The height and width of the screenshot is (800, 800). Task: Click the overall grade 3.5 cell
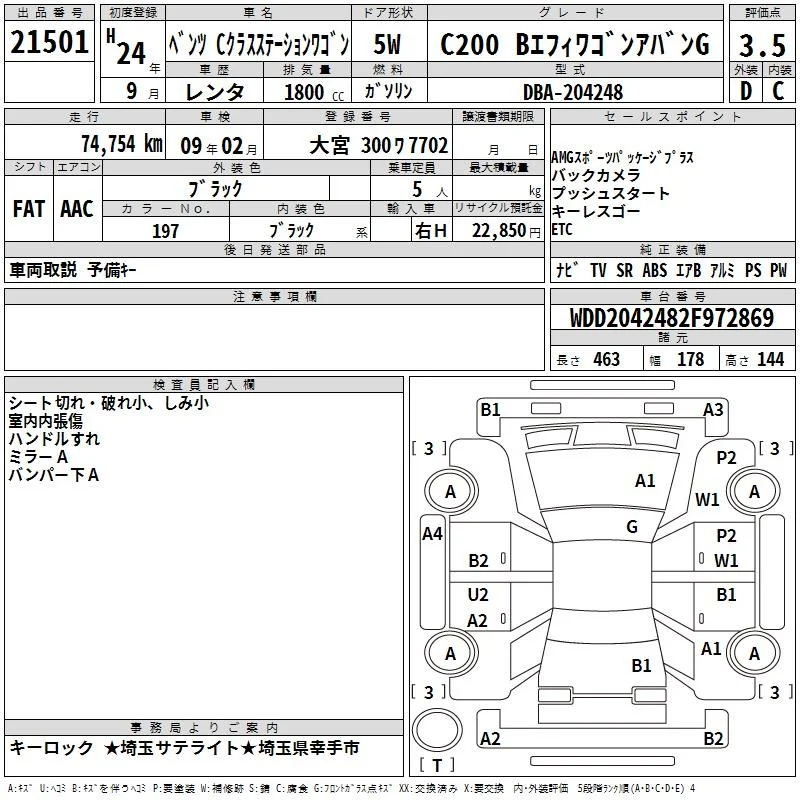pyautogui.click(x=762, y=44)
